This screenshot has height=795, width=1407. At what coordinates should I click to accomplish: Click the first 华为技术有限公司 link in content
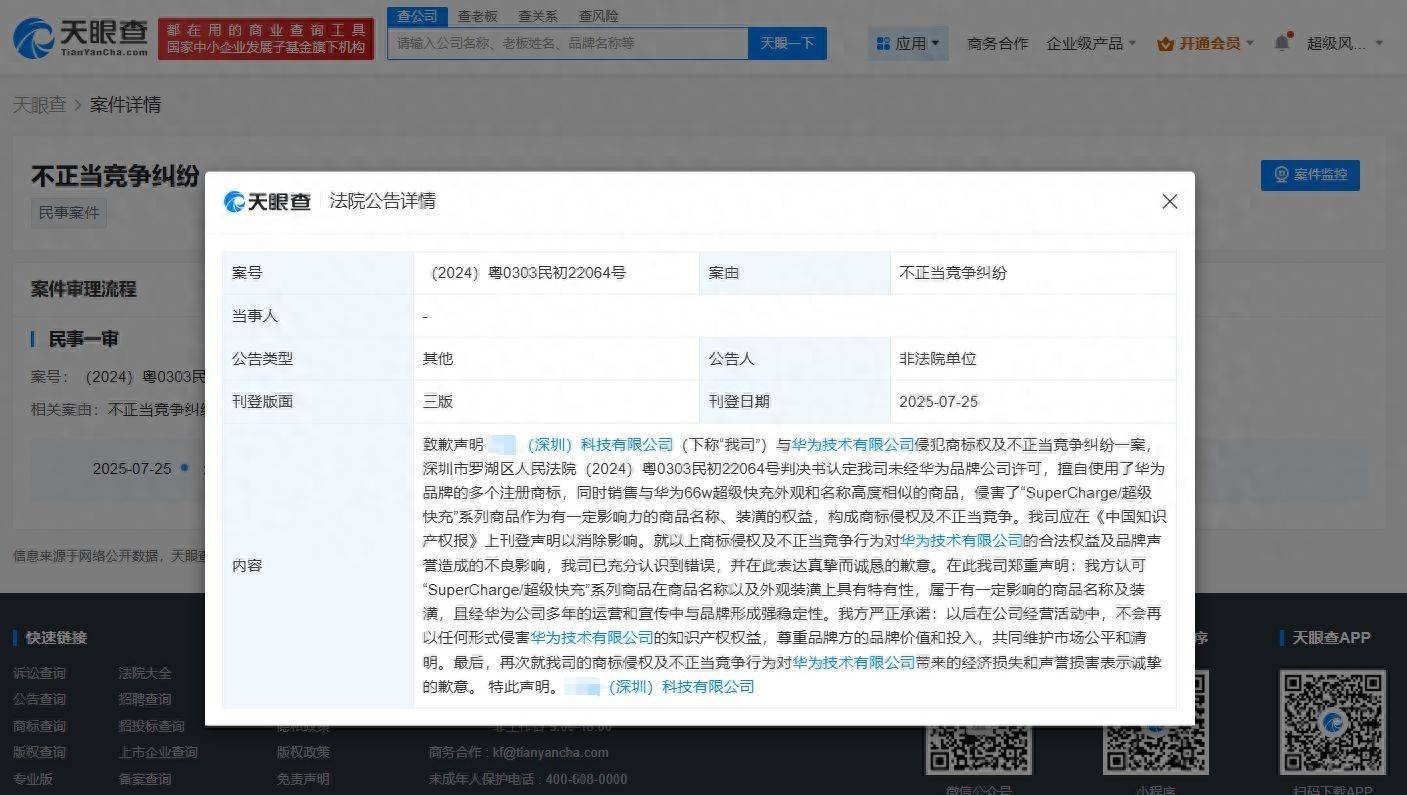(853, 444)
